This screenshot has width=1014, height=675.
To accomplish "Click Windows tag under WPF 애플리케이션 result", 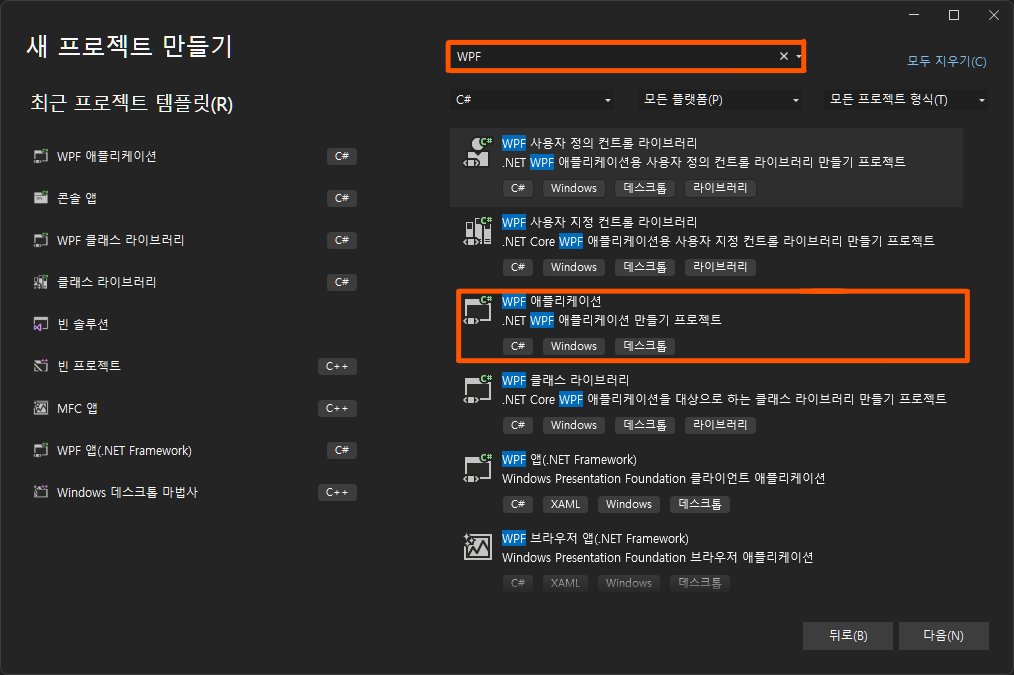I will click(574, 346).
